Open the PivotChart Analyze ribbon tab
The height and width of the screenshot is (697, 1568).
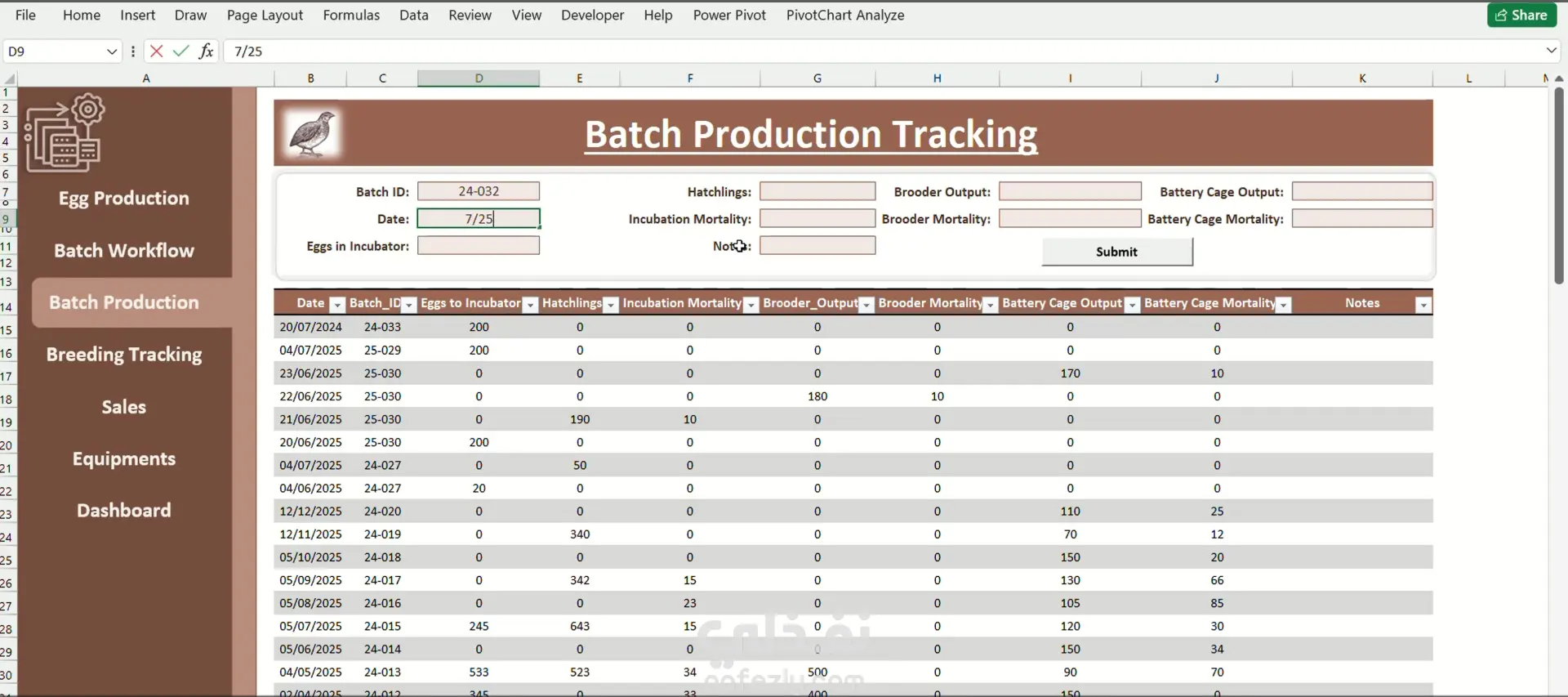[x=844, y=15]
